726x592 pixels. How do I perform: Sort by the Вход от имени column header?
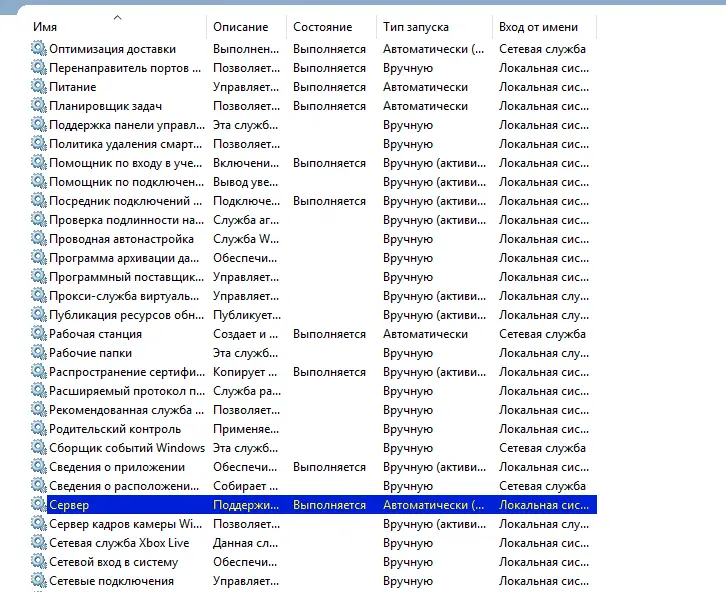click(538, 27)
